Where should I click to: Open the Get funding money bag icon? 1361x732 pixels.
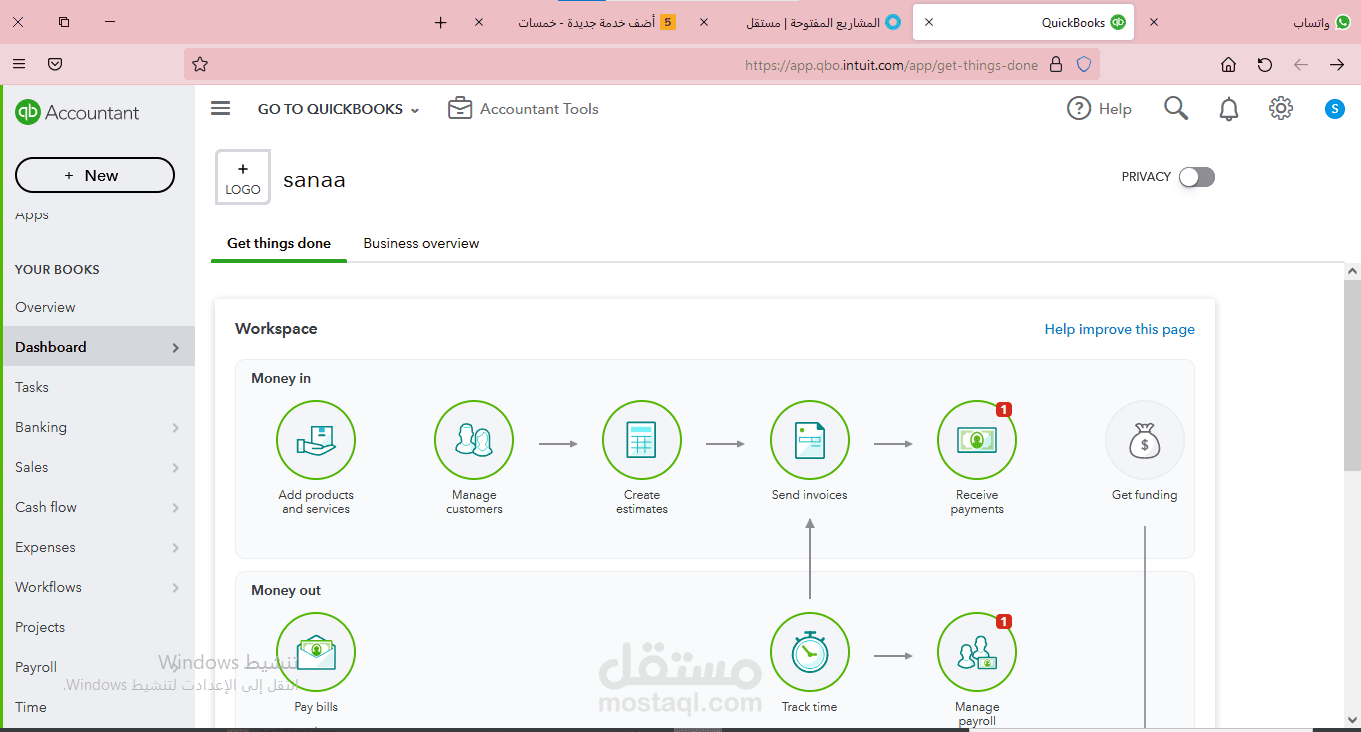pos(1145,440)
